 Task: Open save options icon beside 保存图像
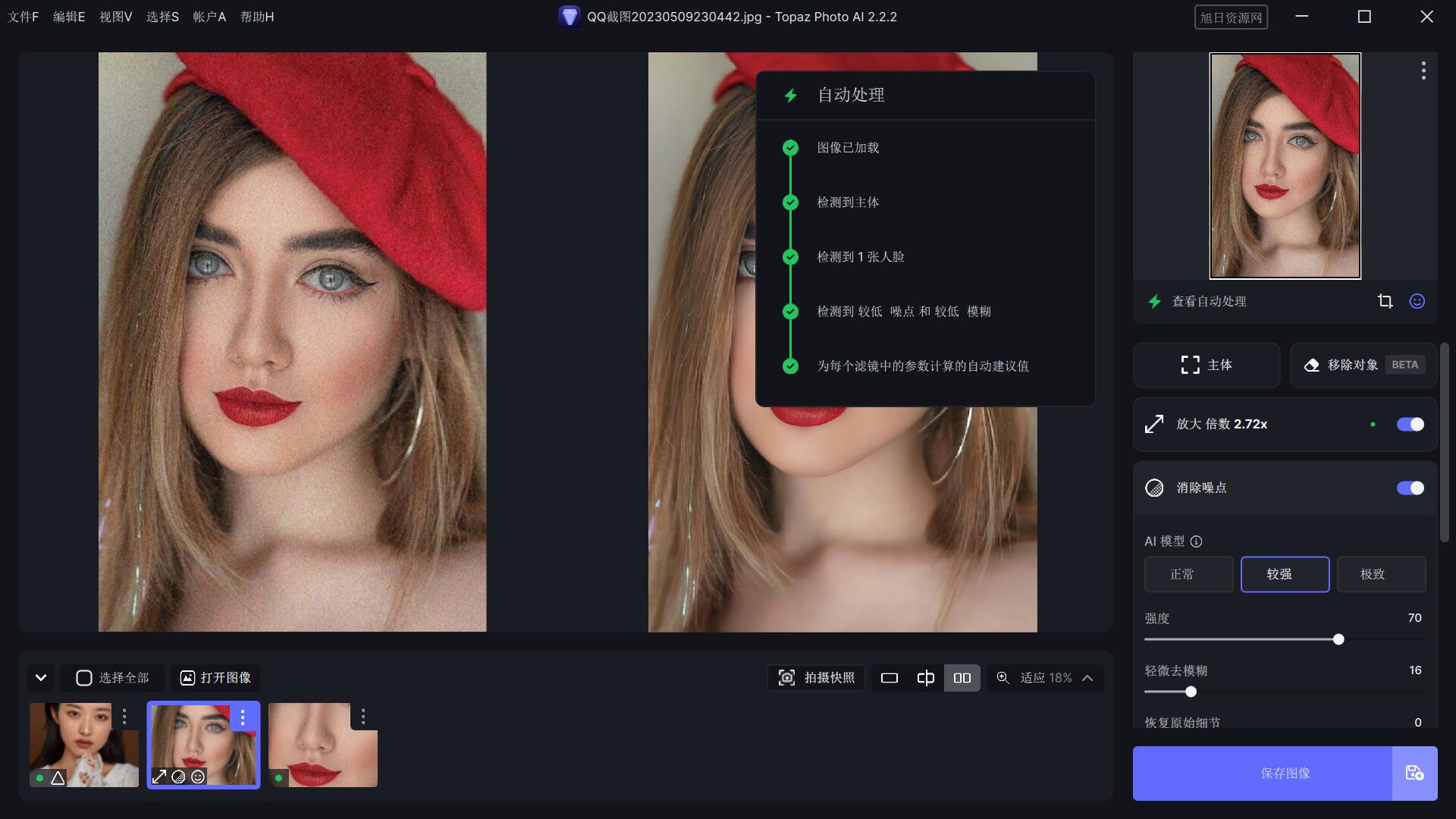(1415, 773)
